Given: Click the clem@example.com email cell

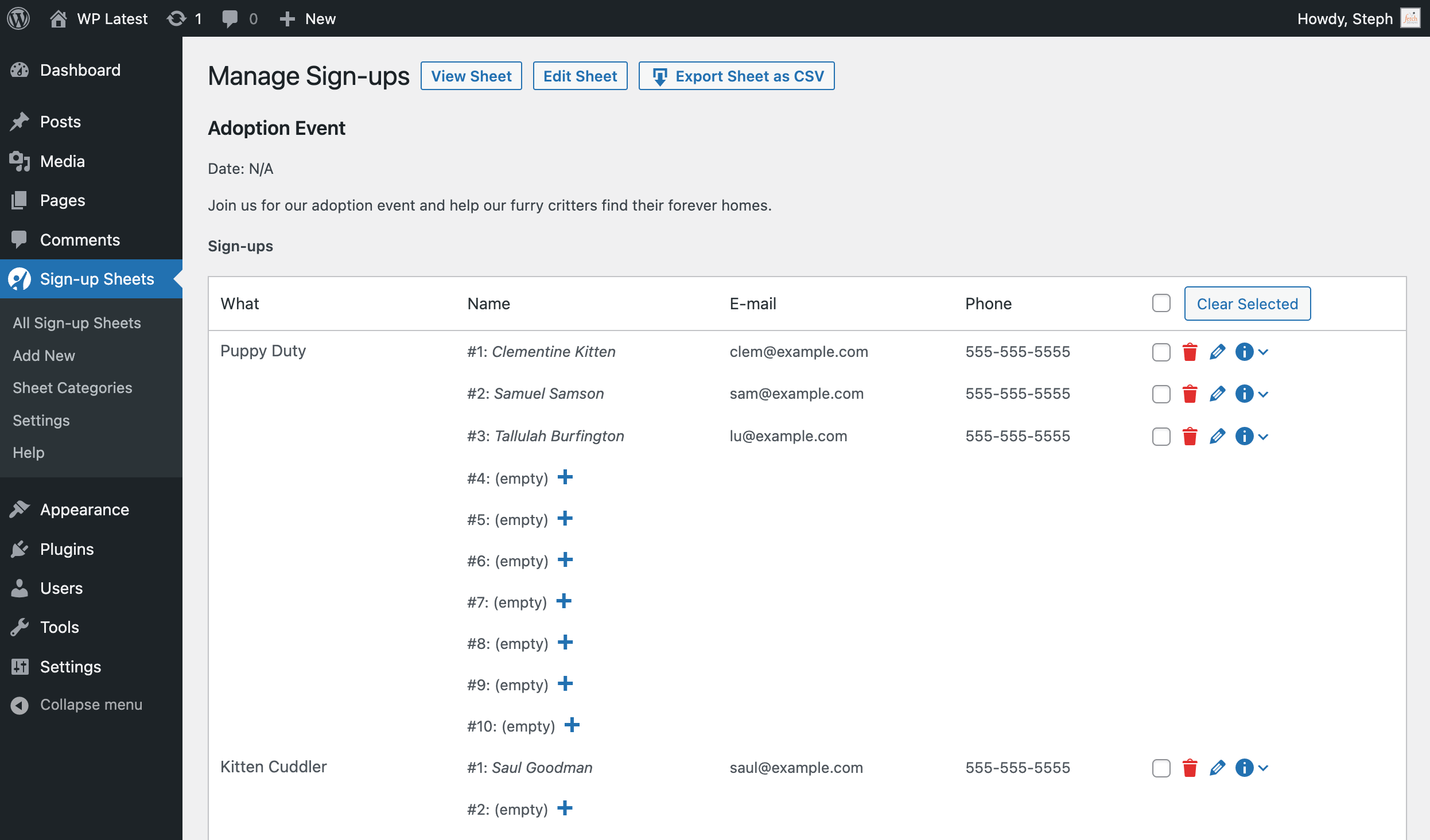Looking at the screenshot, I should [799, 352].
